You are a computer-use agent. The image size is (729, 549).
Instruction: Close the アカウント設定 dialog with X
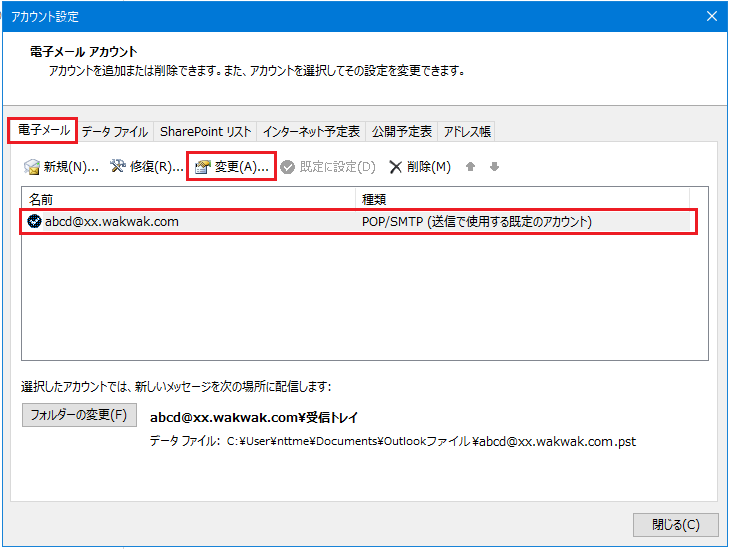[x=711, y=16]
